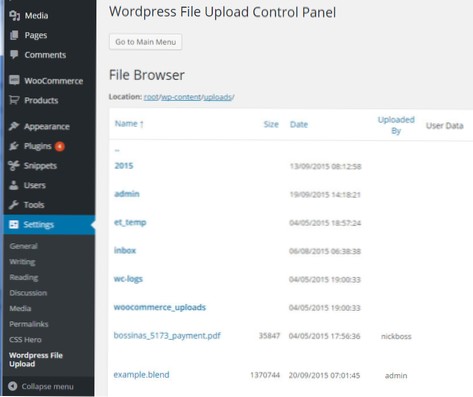Click the Settings sliders icon

click(x=14, y=224)
